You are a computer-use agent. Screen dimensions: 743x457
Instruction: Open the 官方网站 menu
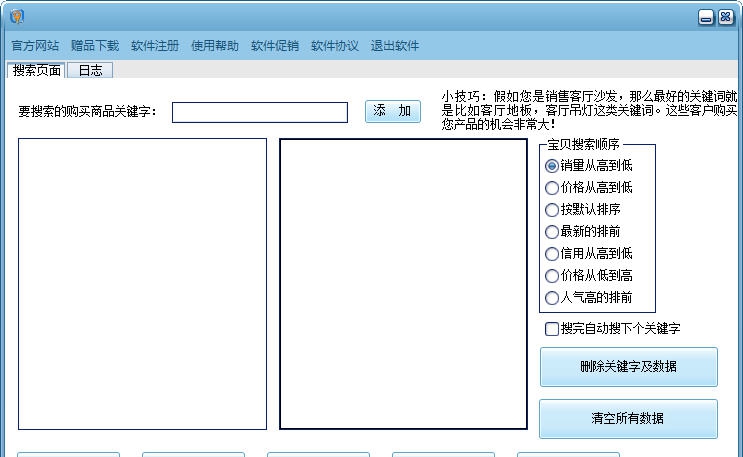click(35, 46)
